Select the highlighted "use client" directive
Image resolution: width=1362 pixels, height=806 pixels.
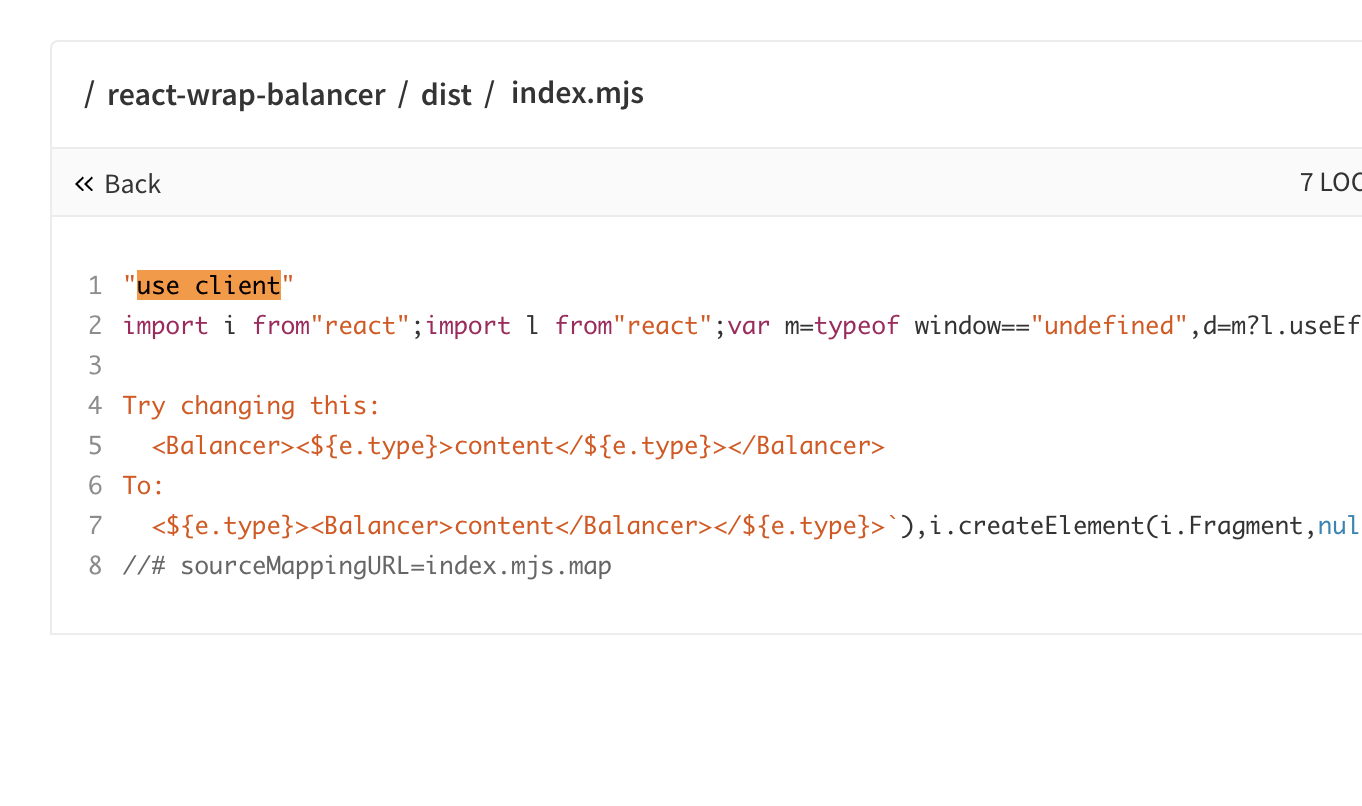tap(208, 285)
